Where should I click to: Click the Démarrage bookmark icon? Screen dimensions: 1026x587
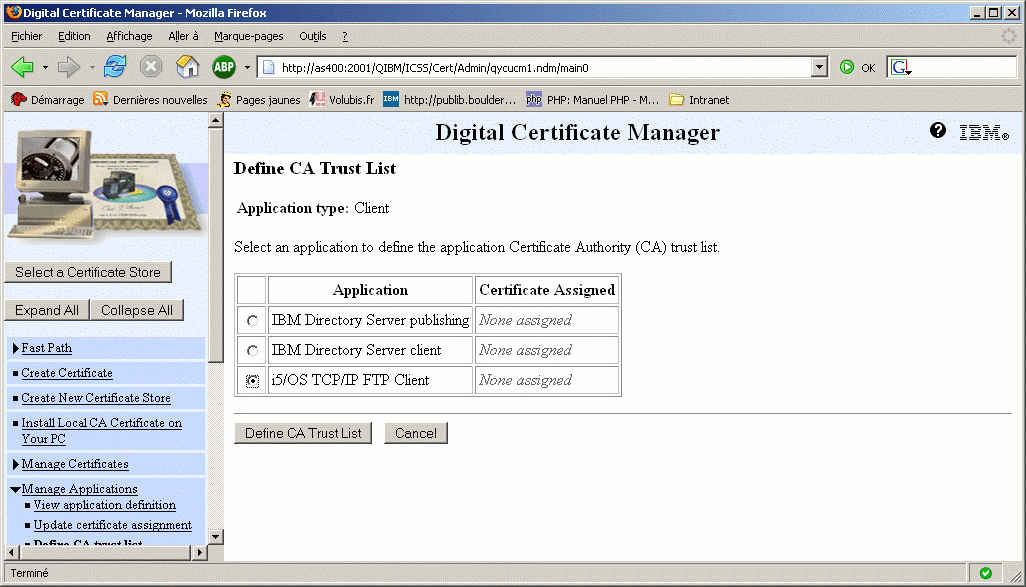point(19,99)
